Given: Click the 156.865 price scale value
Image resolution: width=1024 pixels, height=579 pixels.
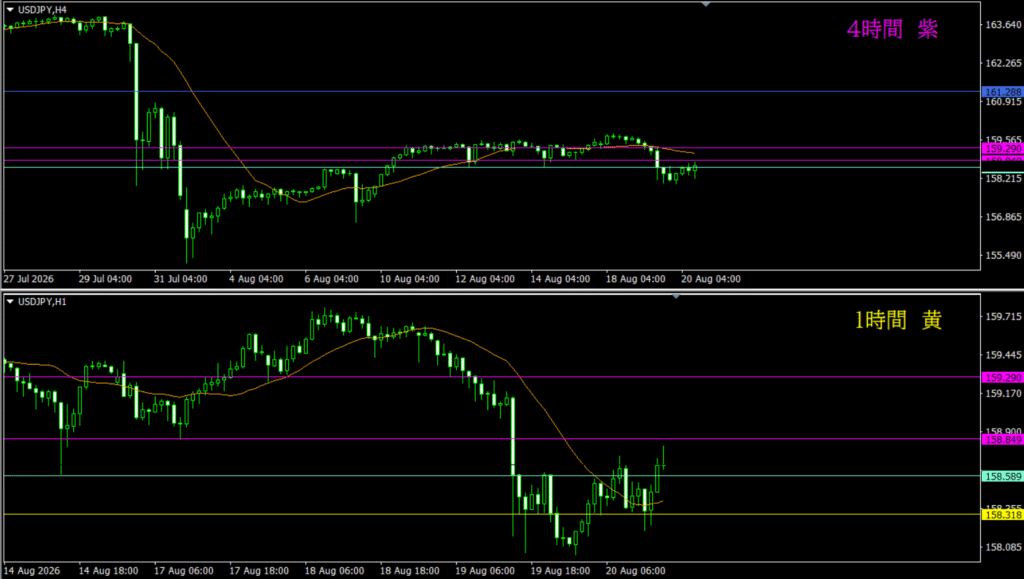Looking at the screenshot, I should click(x=1003, y=217).
